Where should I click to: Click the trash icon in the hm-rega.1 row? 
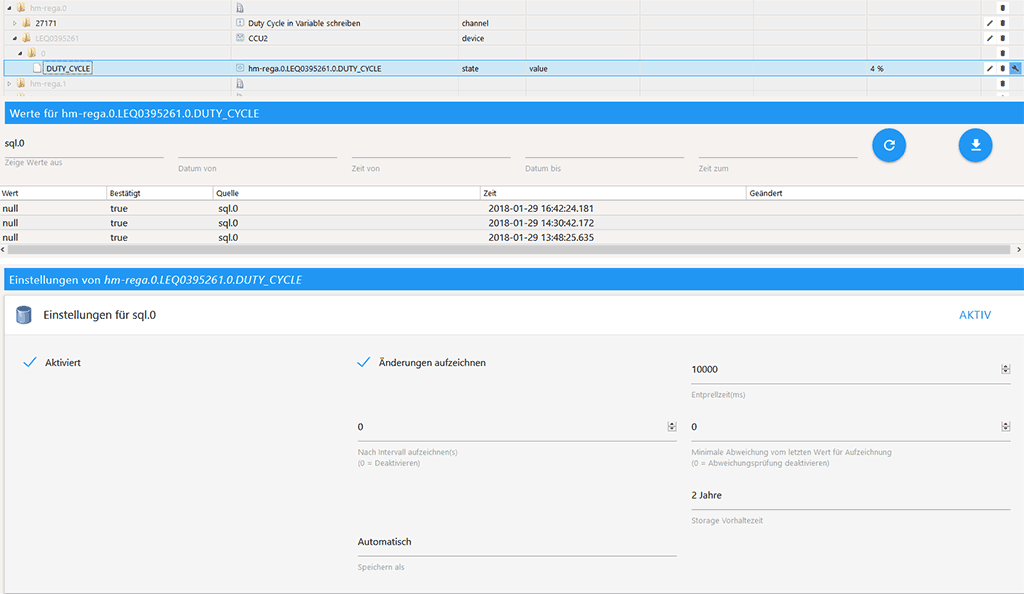point(1002,84)
